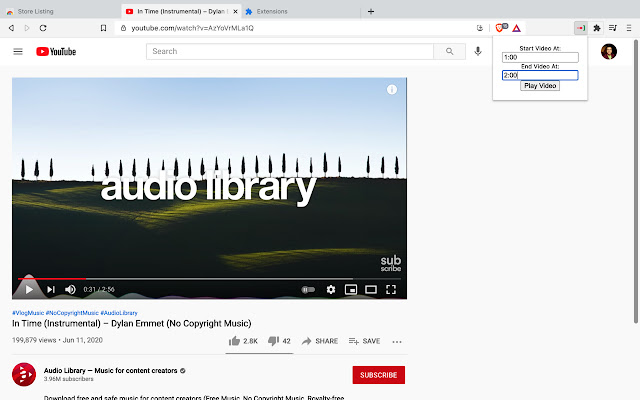The width and height of the screenshot is (640, 400).
Task: Subscribe to Audio Library channel
Action: [378, 375]
